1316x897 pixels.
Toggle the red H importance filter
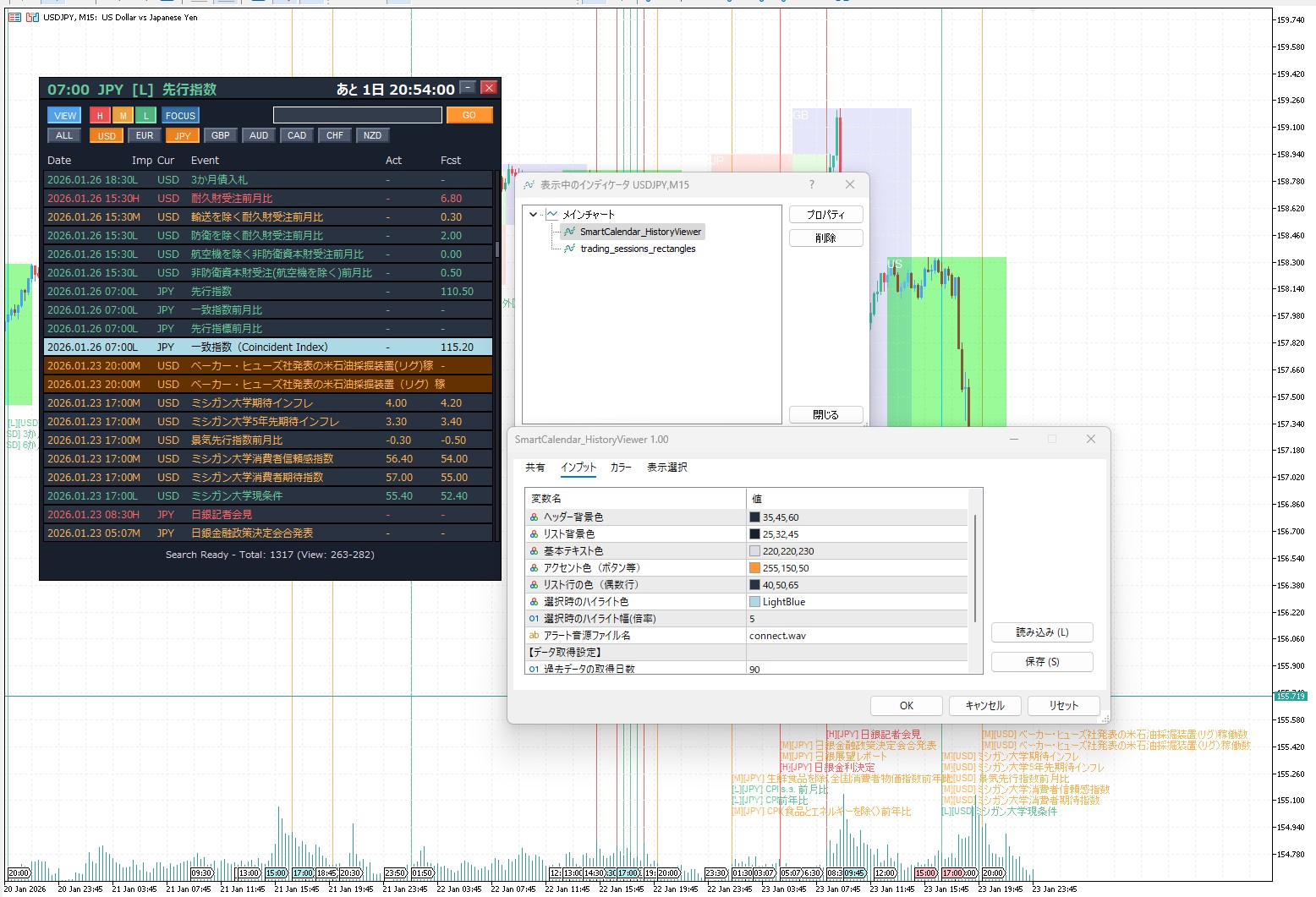click(x=100, y=116)
